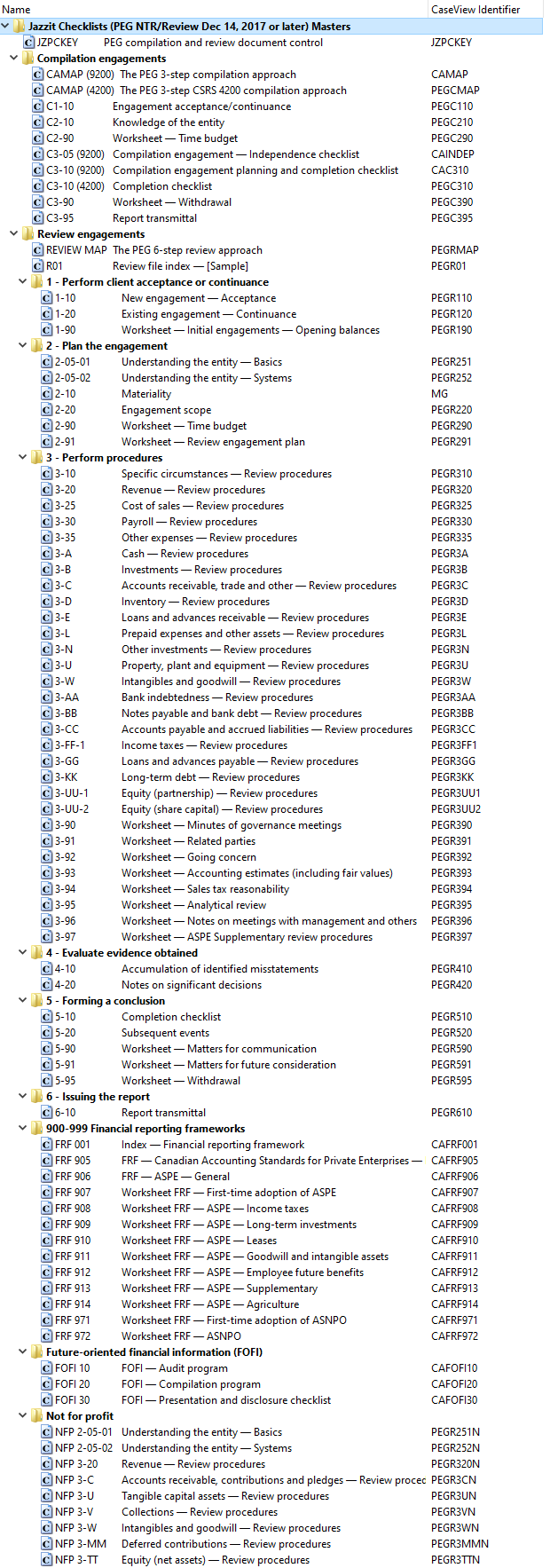Select C3-05 (9200) Independence checklist row
Screen dimensions: 550x1568
pyautogui.click(x=271, y=154)
